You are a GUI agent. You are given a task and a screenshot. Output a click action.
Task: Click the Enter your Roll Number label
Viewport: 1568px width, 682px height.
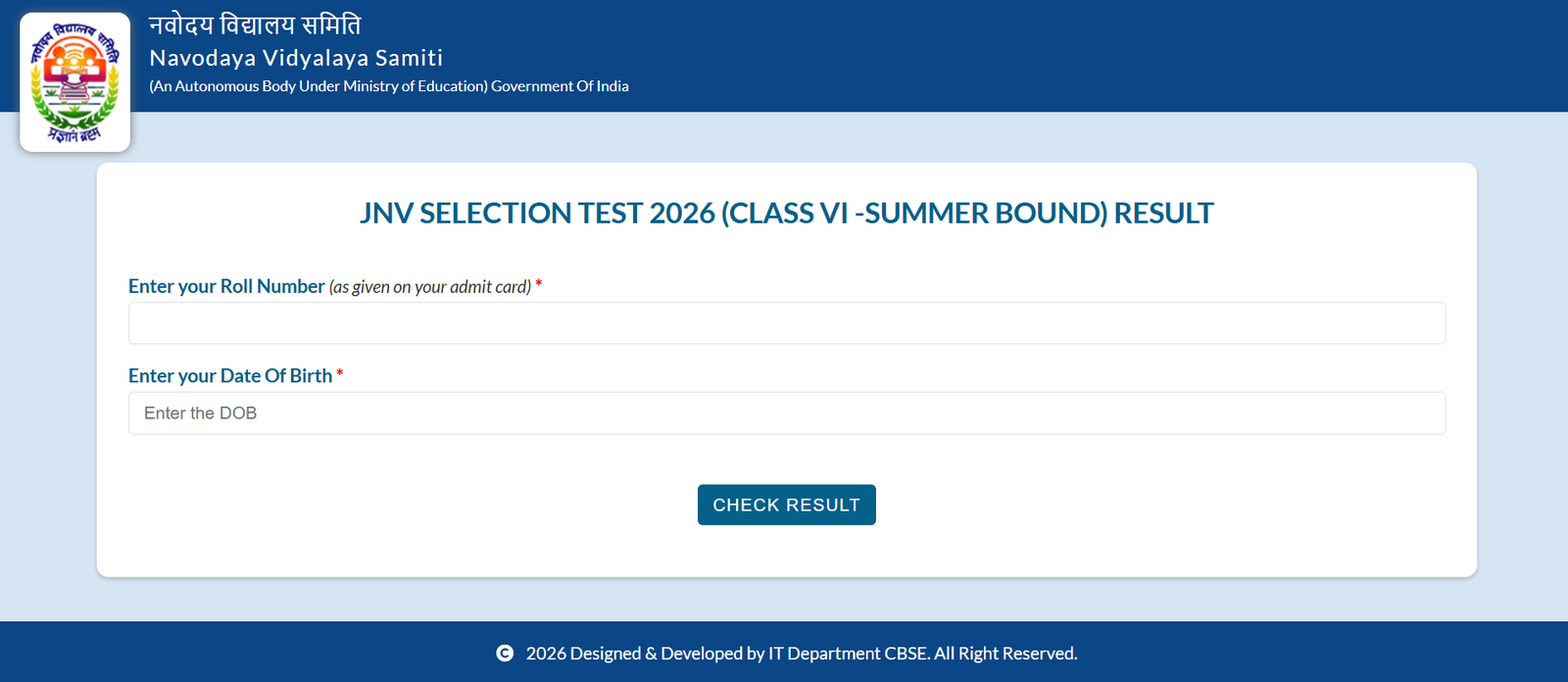click(x=226, y=286)
